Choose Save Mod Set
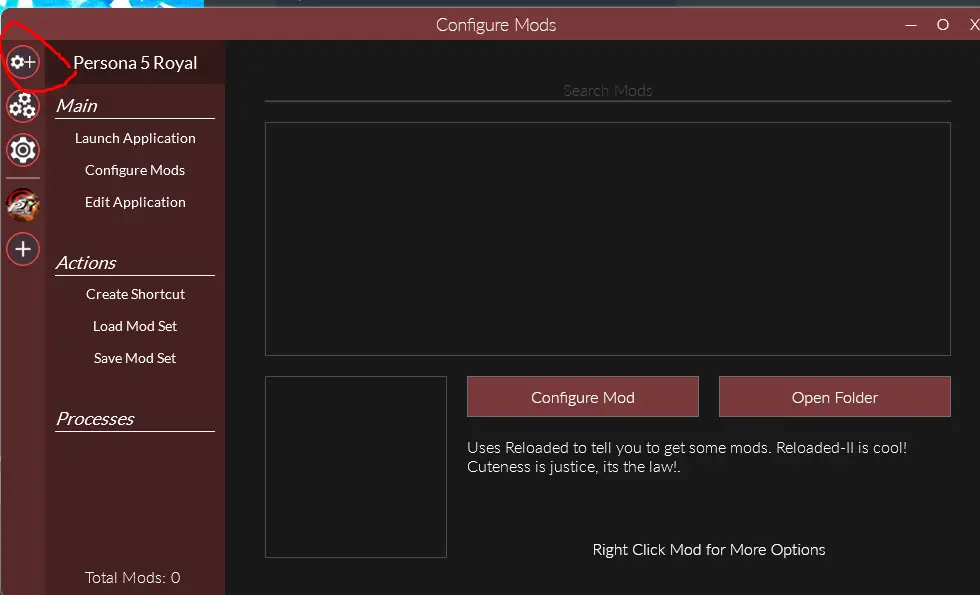Screen dimensions: 980x595 pos(135,358)
